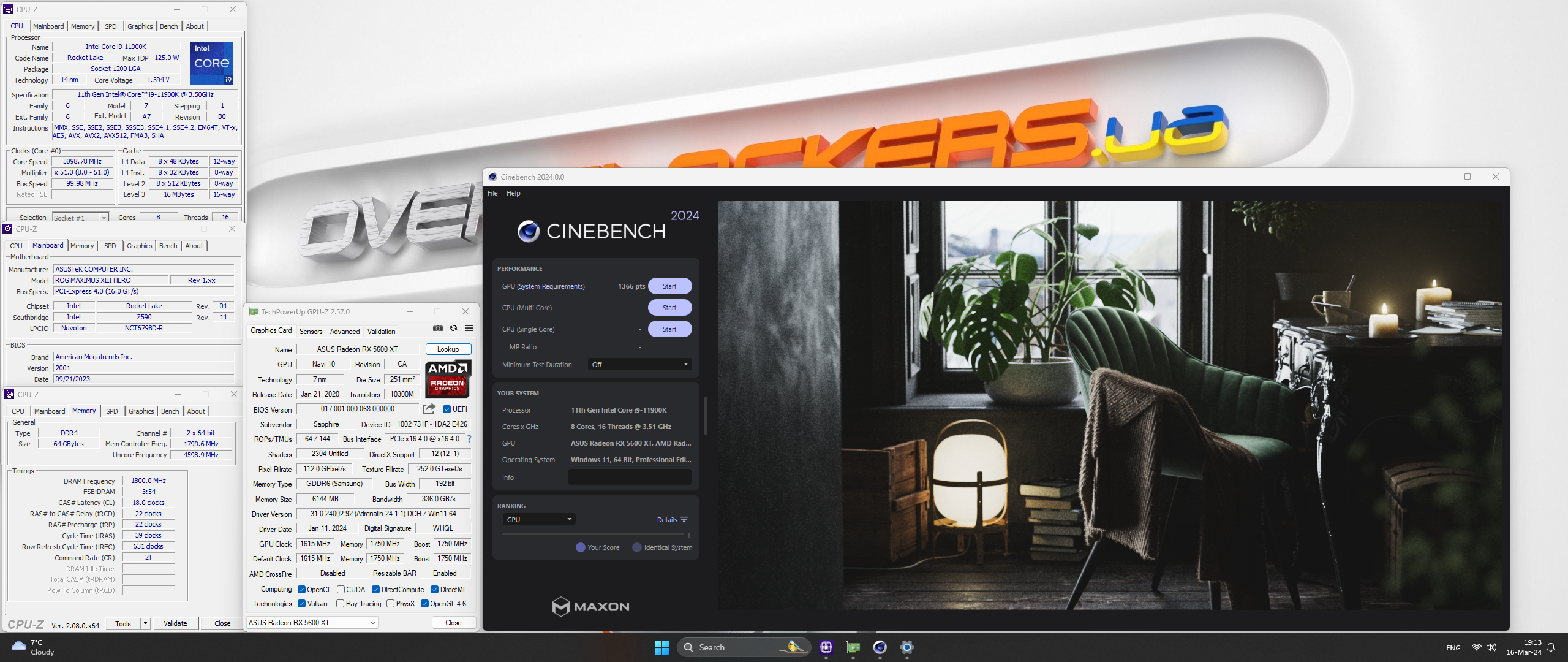
Task: Open the Cinebench Help menu
Action: tap(513, 193)
